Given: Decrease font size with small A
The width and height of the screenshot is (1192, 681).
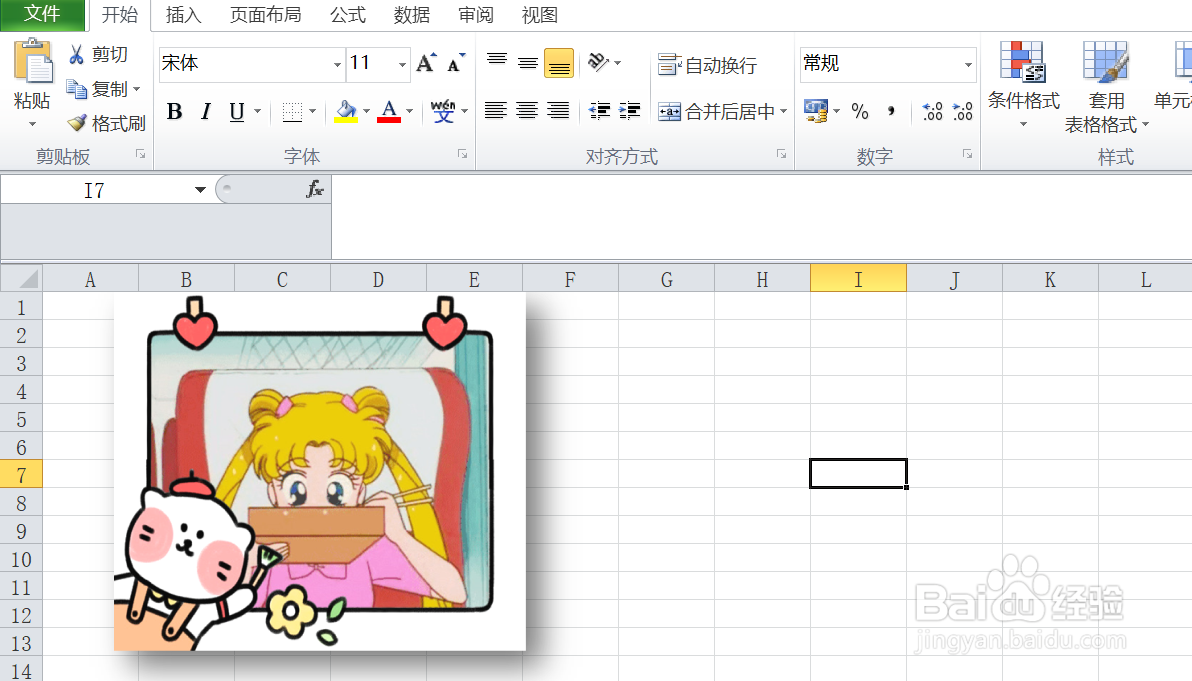Looking at the screenshot, I should 456,63.
